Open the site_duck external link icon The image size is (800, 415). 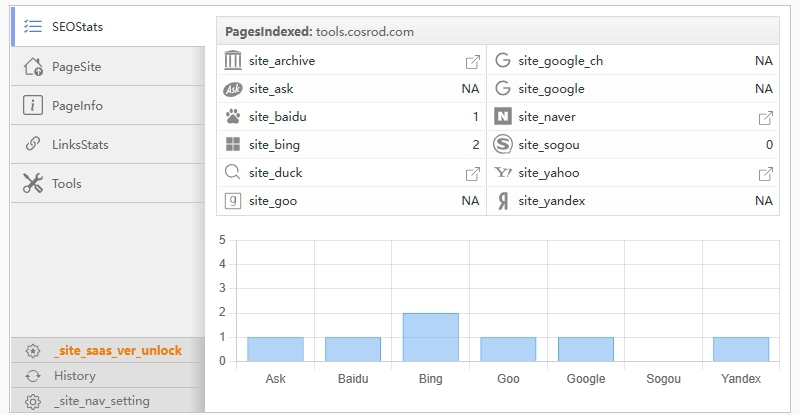(472, 173)
